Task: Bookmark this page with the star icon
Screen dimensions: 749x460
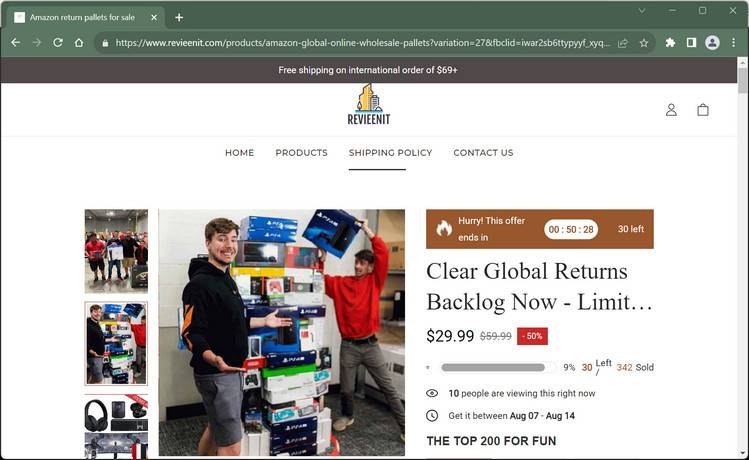Action: click(644, 43)
